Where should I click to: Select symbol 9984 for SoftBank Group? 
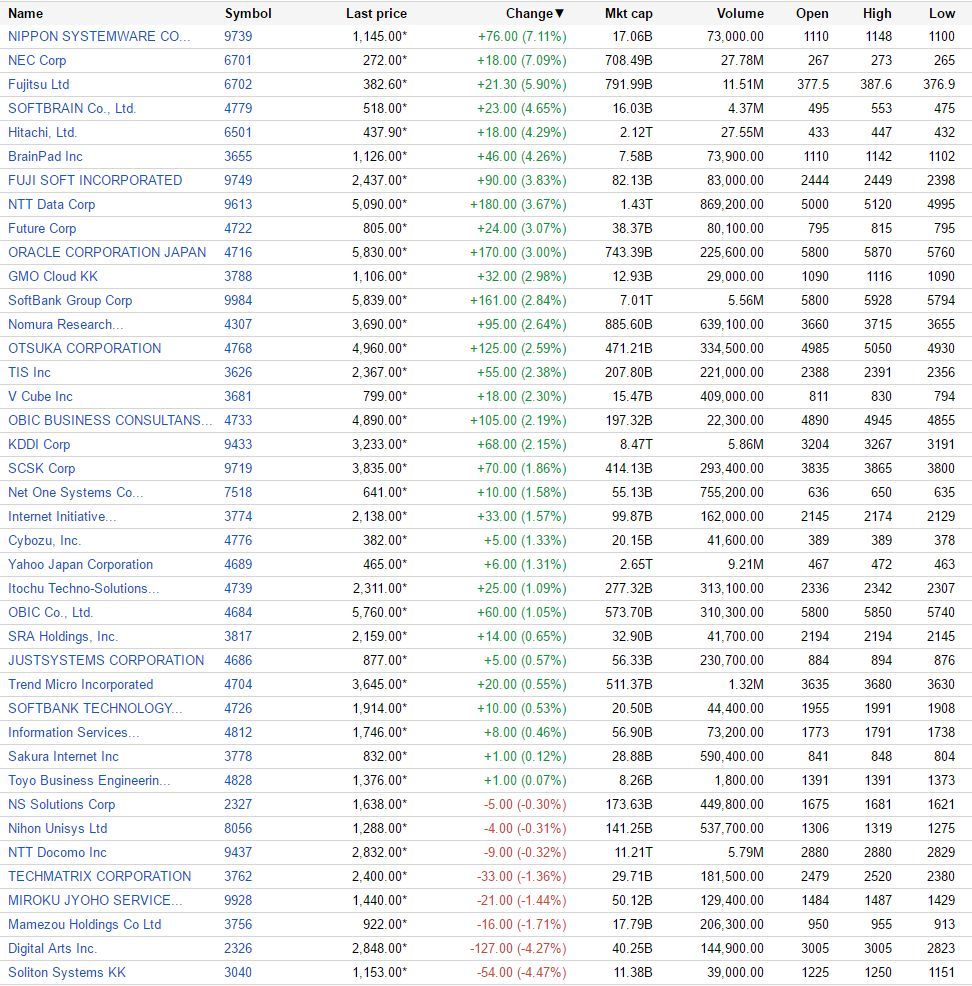pos(238,300)
